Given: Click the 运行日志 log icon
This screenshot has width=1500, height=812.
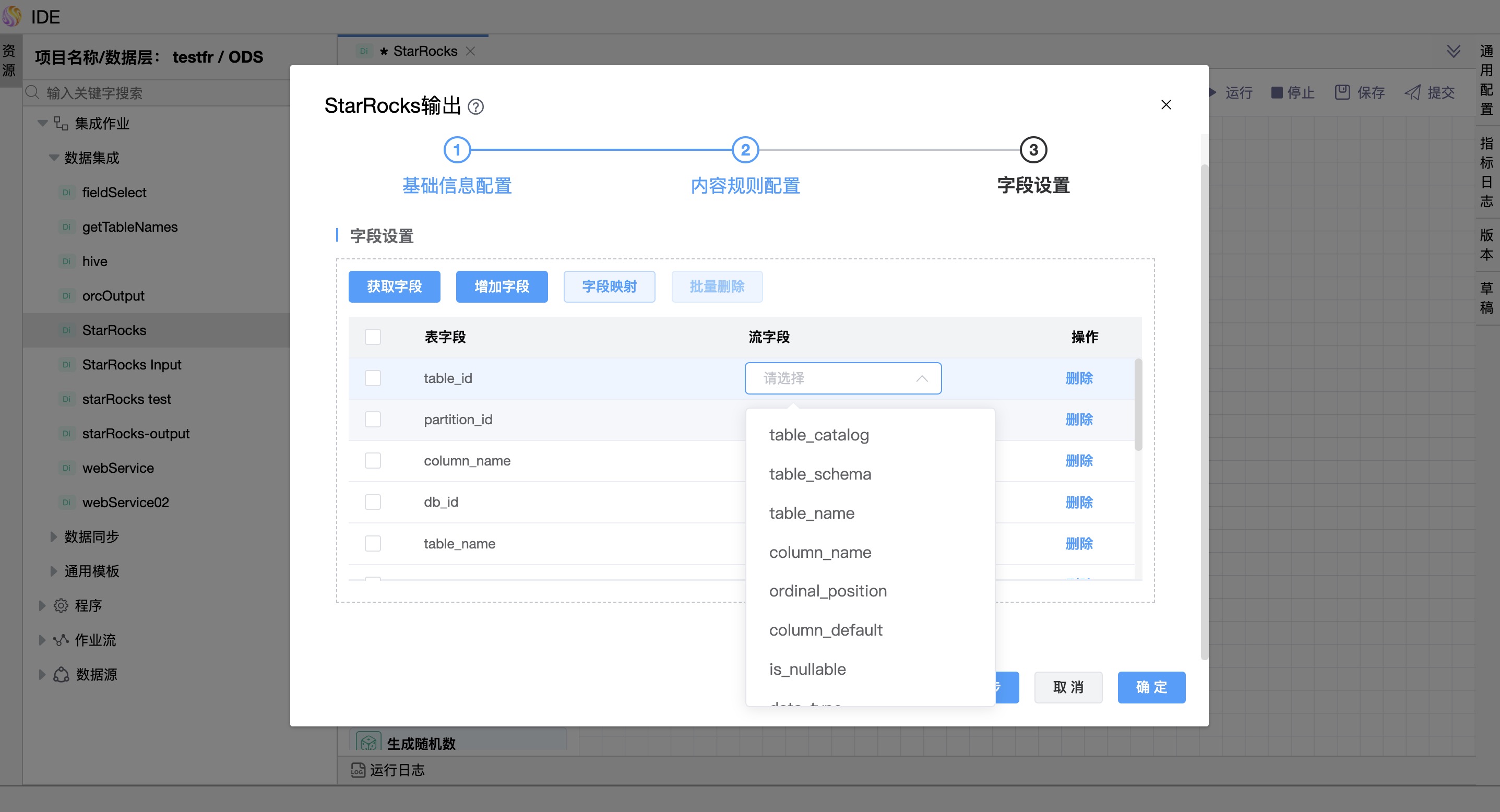Looking at the screenshot, I should point(358,770).
